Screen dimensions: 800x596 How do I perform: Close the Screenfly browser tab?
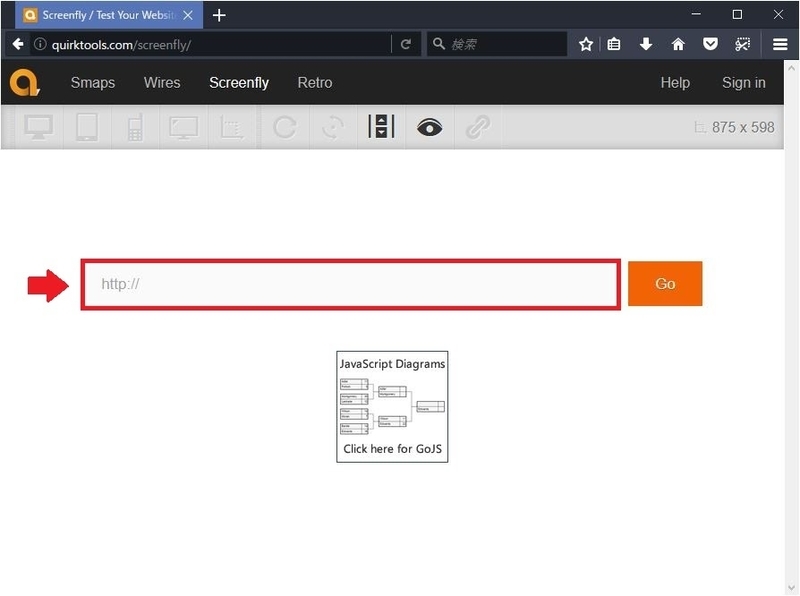[x=188, y=15]
